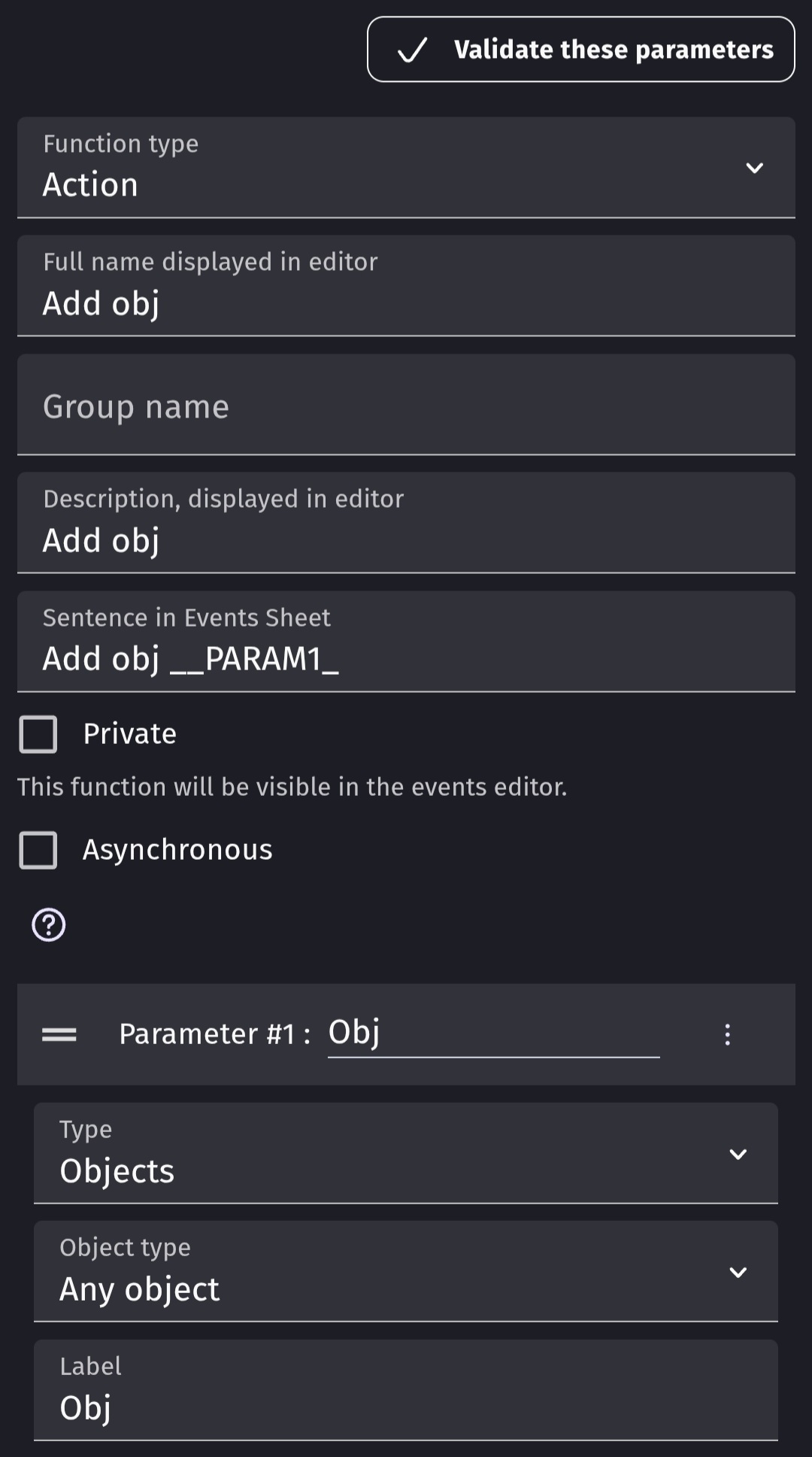Viewport: 812px width, 1457px height.
Task: Click the Object type chevron arrow
Action: pyautogui.click(x=738, y=1272)
